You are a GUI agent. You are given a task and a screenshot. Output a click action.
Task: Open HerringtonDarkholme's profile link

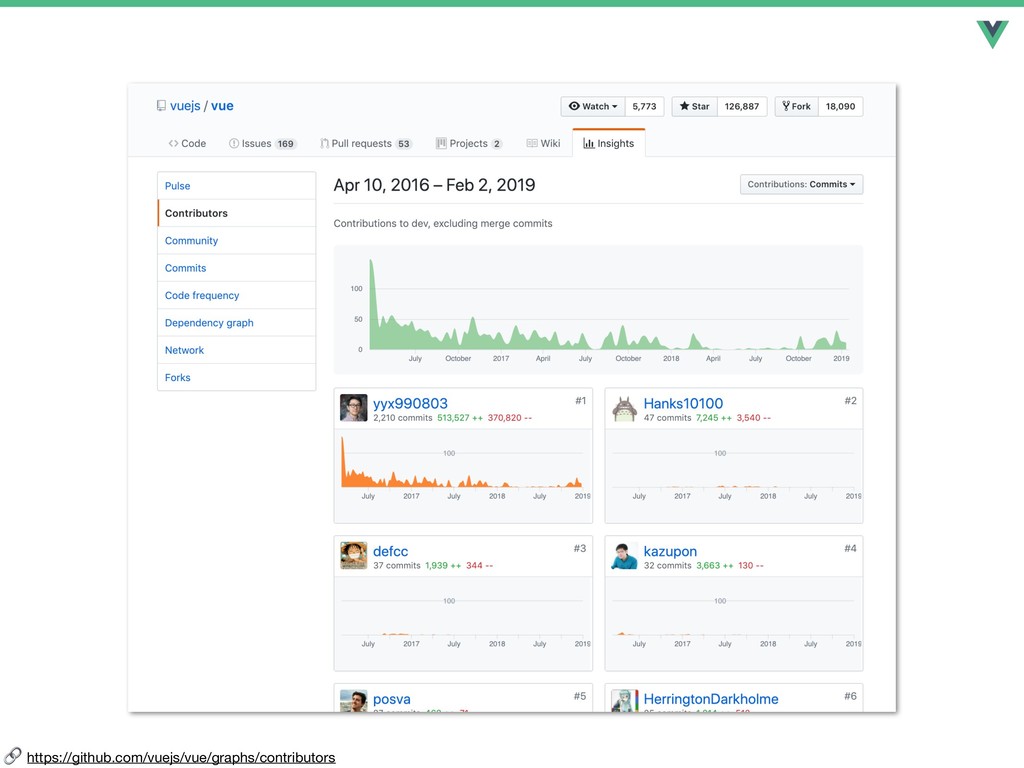[x=711, y=699]
